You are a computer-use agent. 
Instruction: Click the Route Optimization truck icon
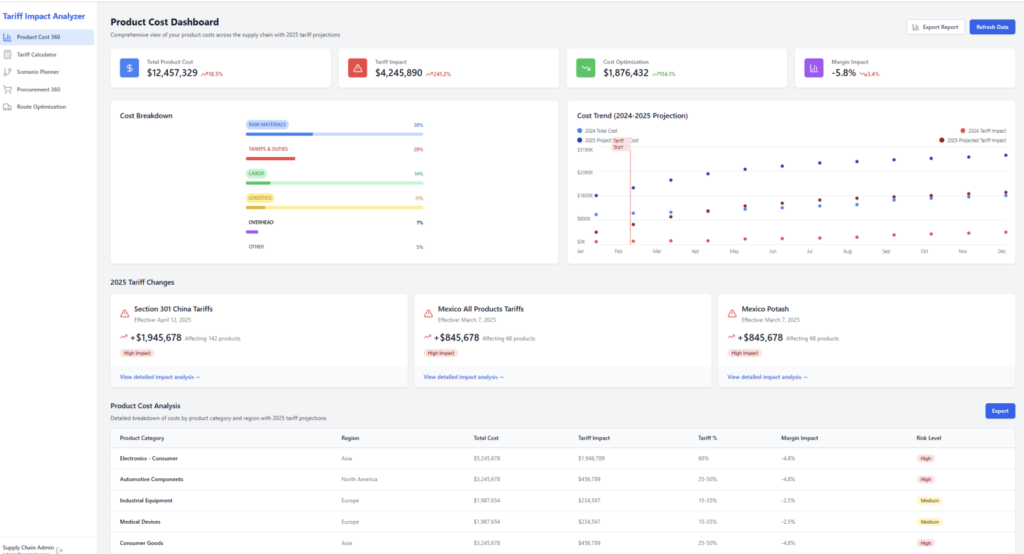click(7, 106)
